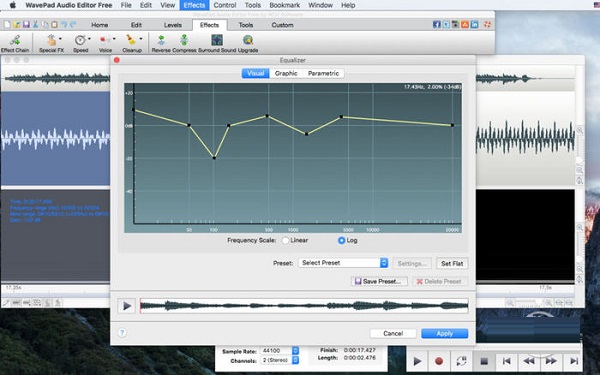Click the Fast Forward transport button
Image resolution: width=600 pixels, height=375 pixels.
pyautogui.click(x=551, y=361)
